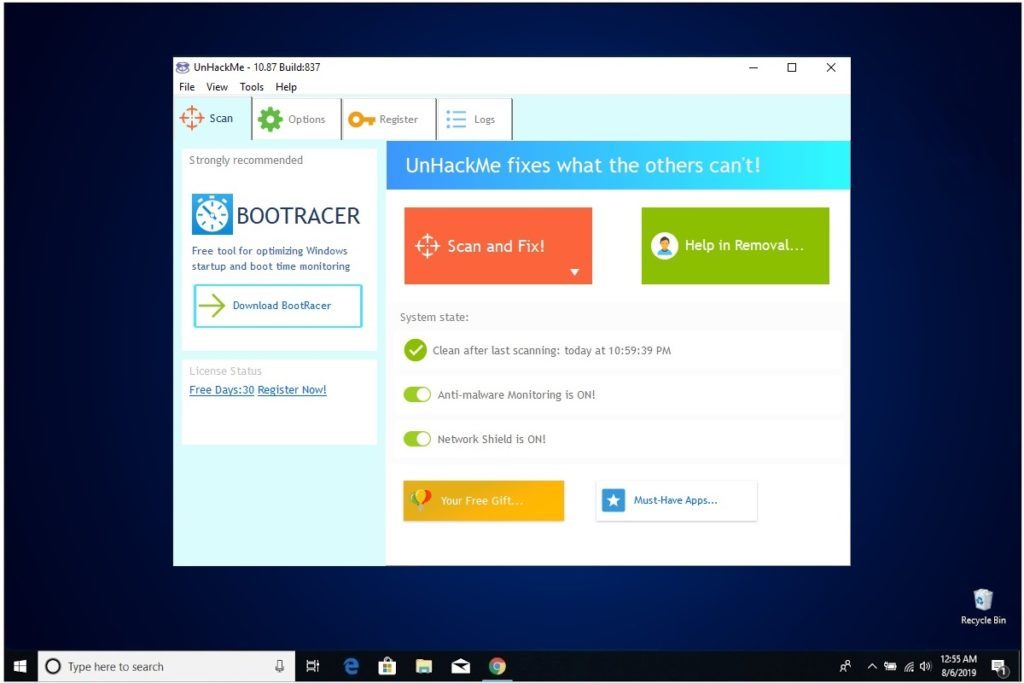Switch to the Scan tab

point(209,118)
